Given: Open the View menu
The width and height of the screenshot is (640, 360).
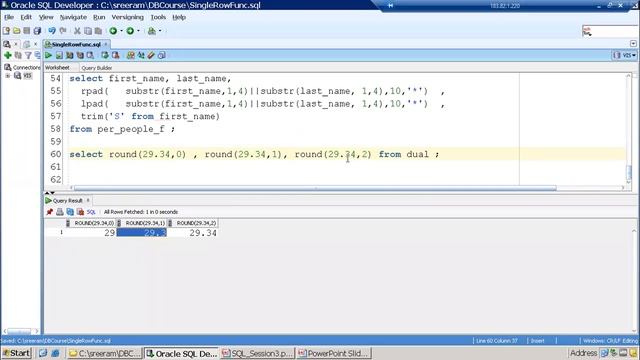Looking at the screenshot, I should [x=46, y=17].
